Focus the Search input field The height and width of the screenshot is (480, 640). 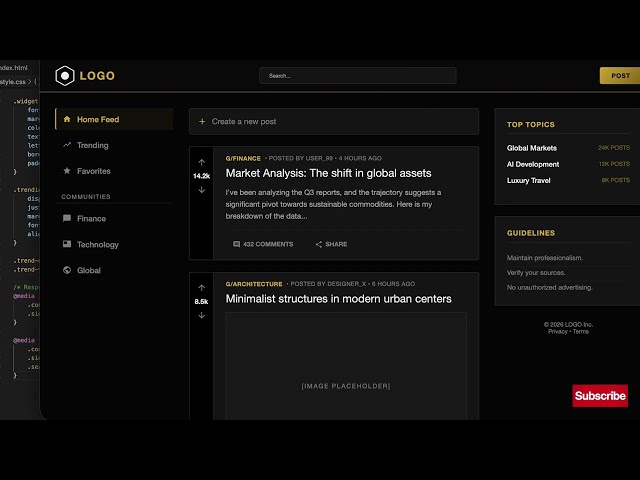coord(358,76)
